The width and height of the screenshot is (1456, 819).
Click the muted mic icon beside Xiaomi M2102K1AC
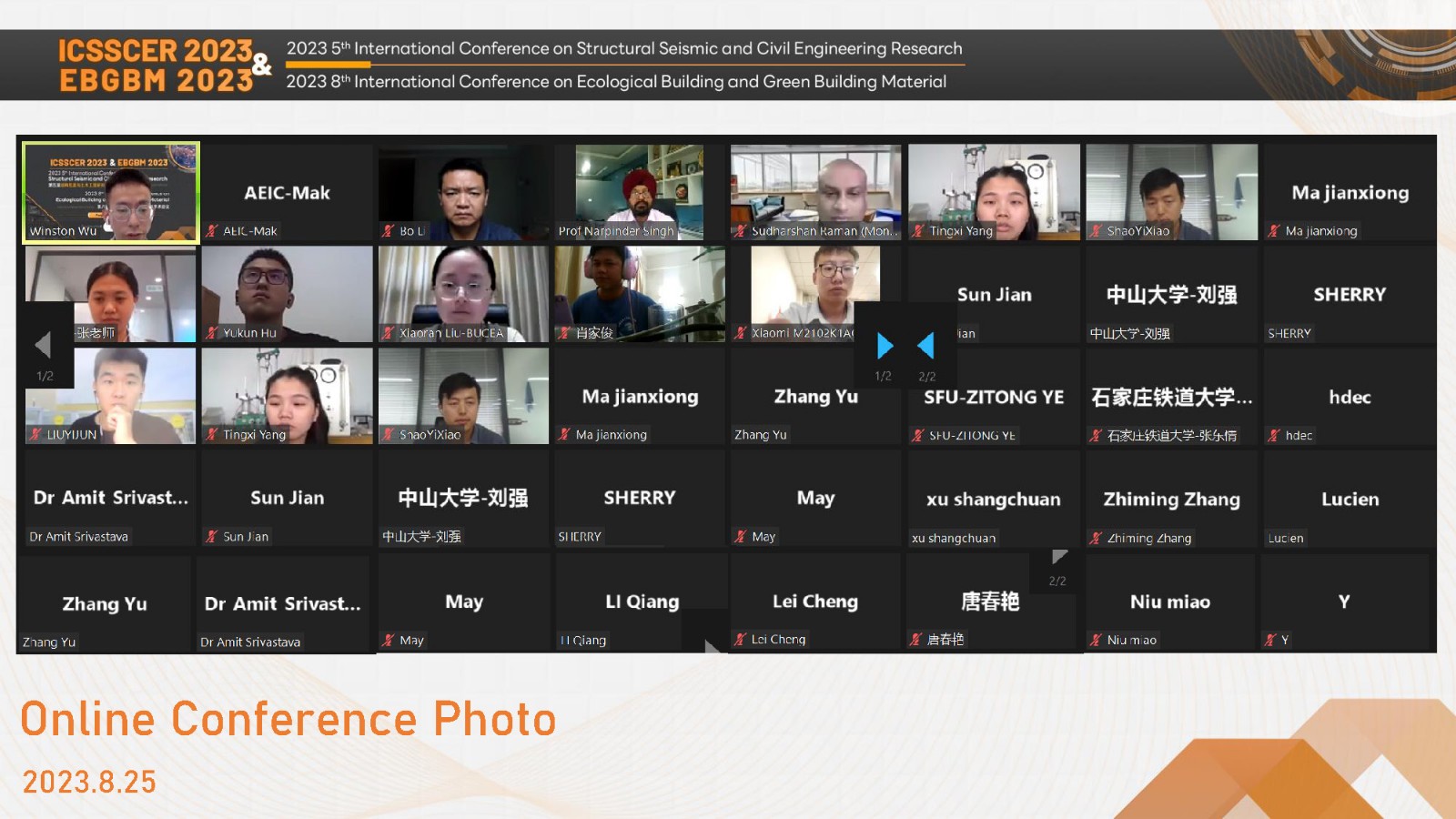coord(741,333)
